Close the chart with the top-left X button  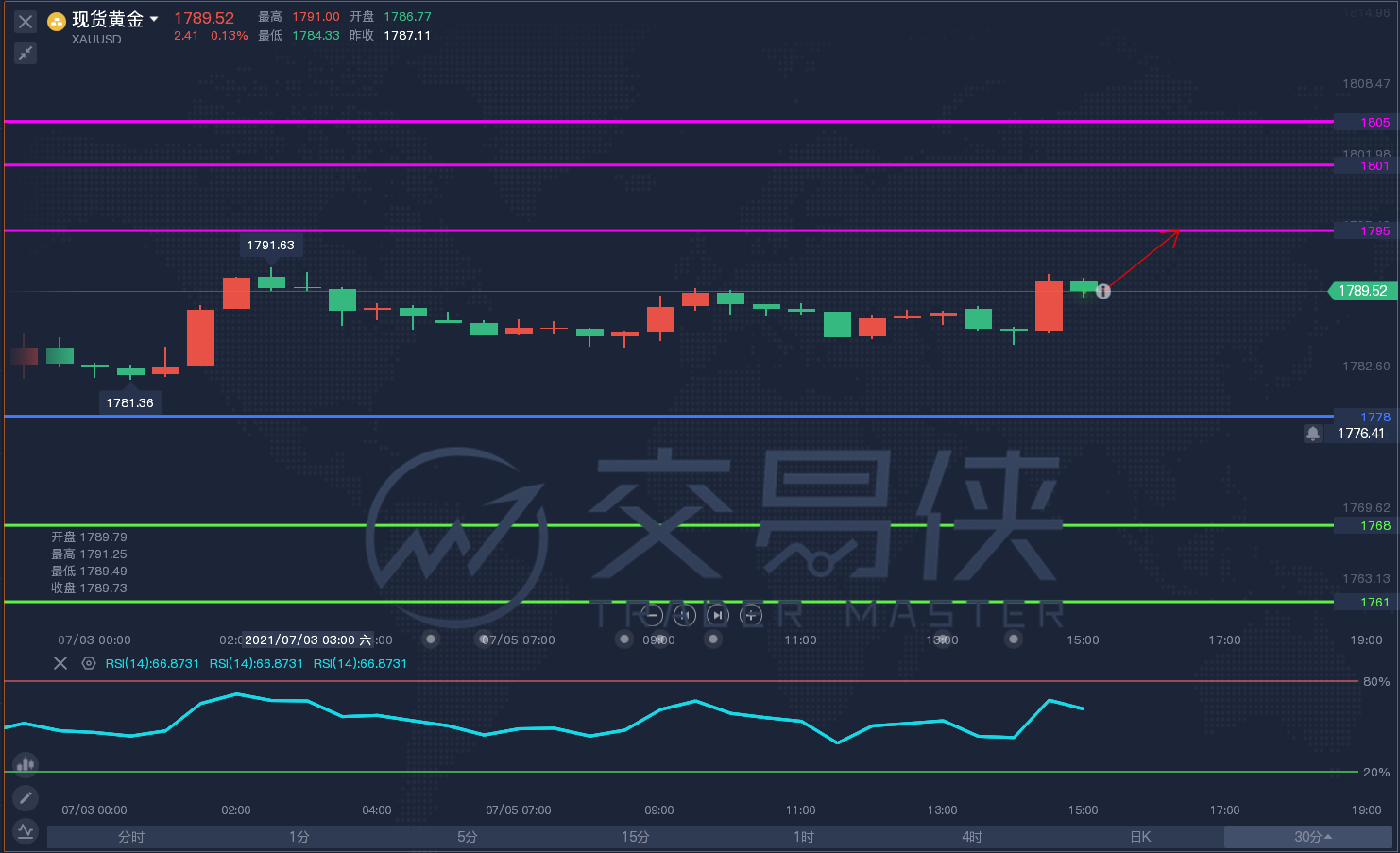point(26,22)
